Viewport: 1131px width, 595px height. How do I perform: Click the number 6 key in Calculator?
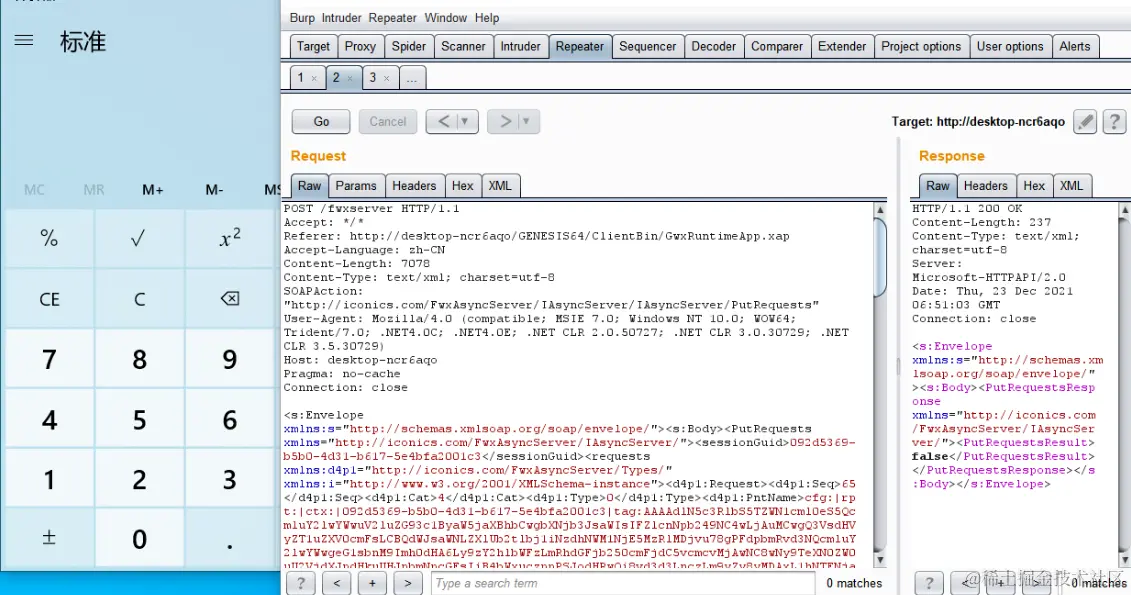pos(229,419)
